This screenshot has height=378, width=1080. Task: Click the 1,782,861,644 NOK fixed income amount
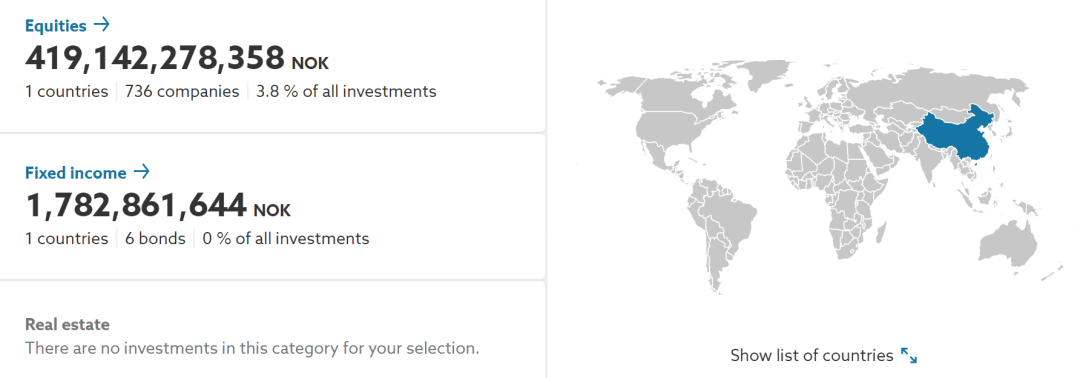pos(158,205)
